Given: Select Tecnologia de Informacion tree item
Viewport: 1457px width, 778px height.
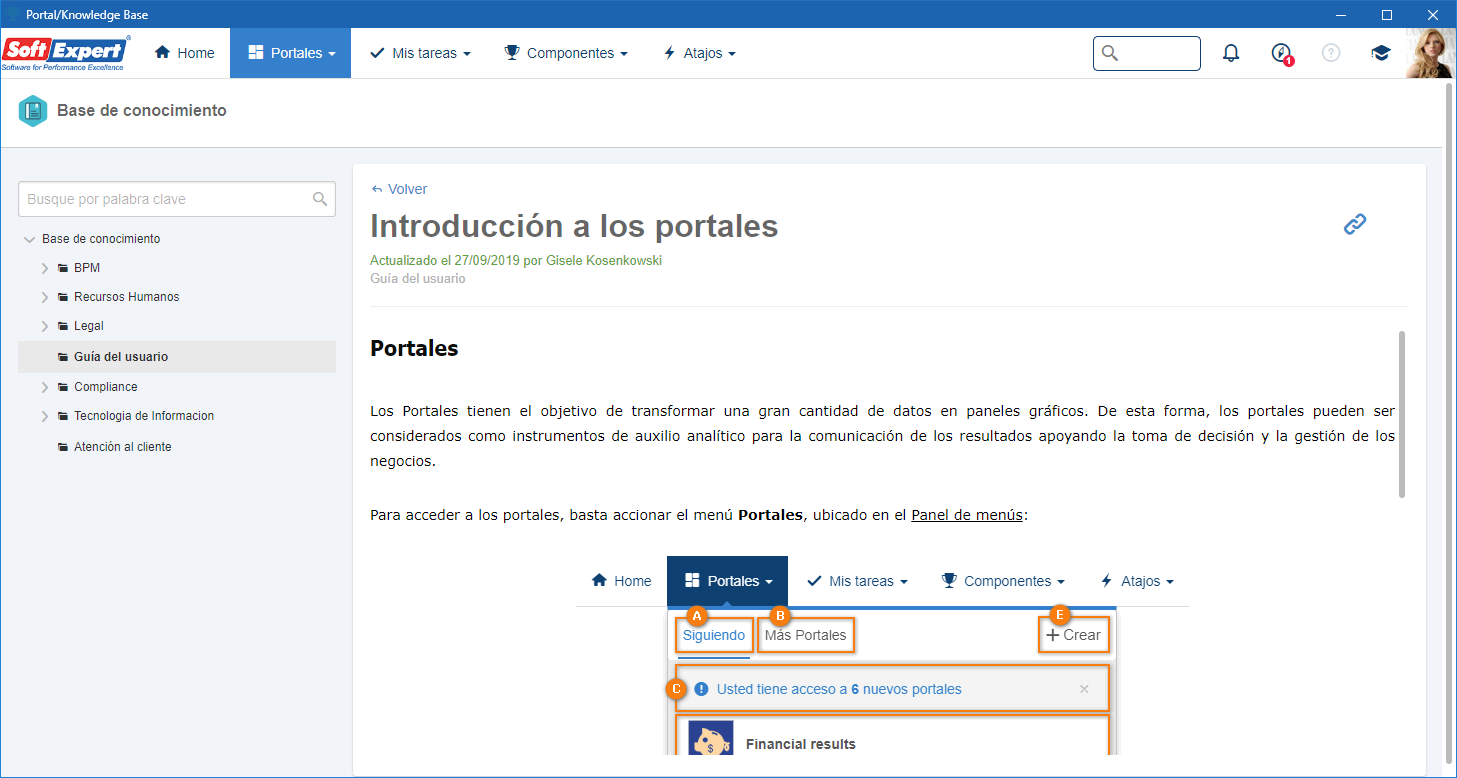Looking at the screenshot, I should tap(144, 416).
